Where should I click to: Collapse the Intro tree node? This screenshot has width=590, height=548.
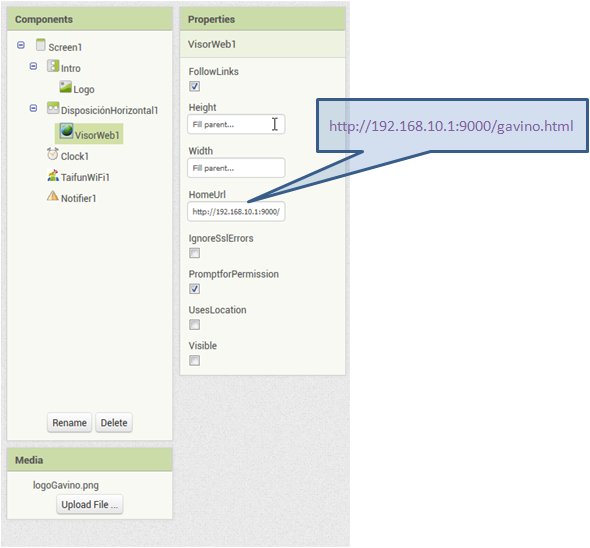(x=33, y=66)
